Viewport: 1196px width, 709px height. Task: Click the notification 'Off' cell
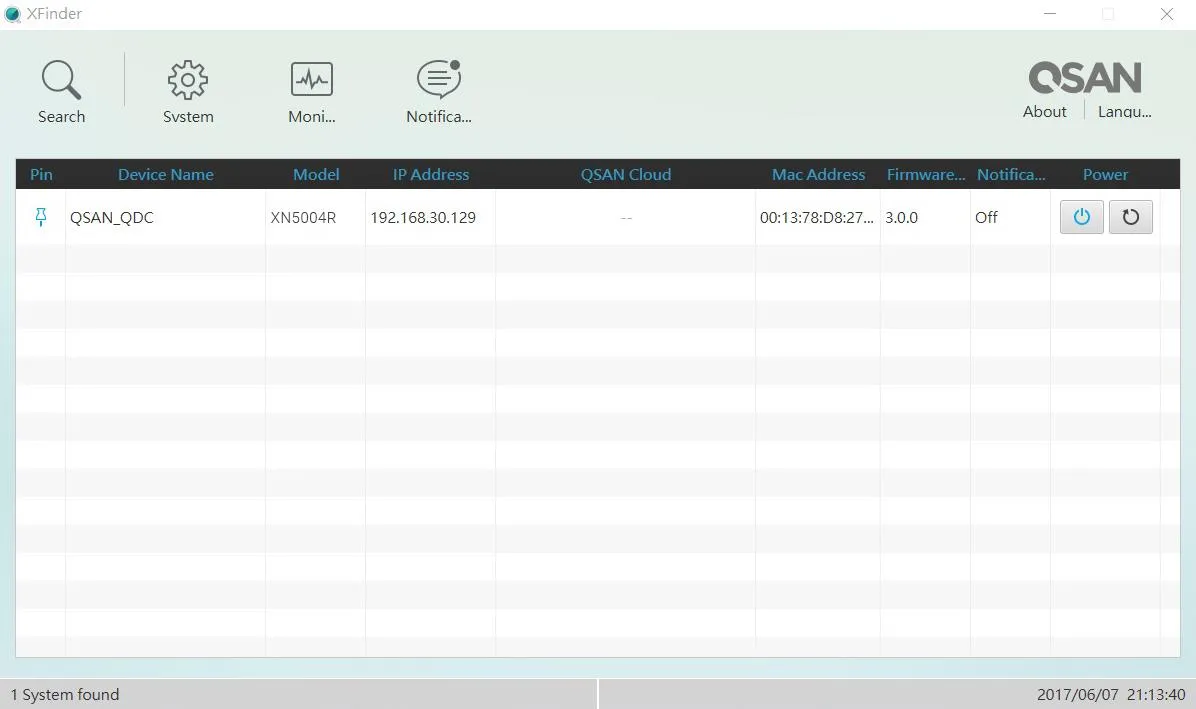pos(1010,217)
